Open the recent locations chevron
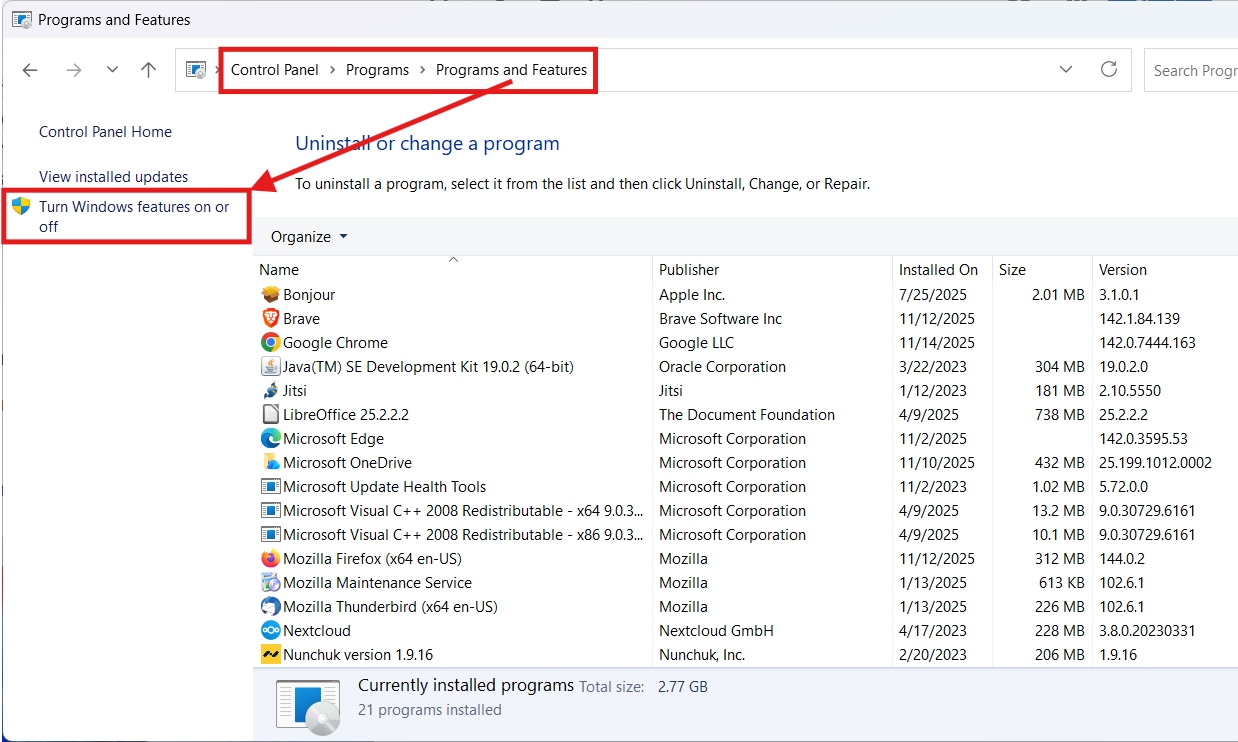The width and height of the screenshot is (1238, 742). 112,70
